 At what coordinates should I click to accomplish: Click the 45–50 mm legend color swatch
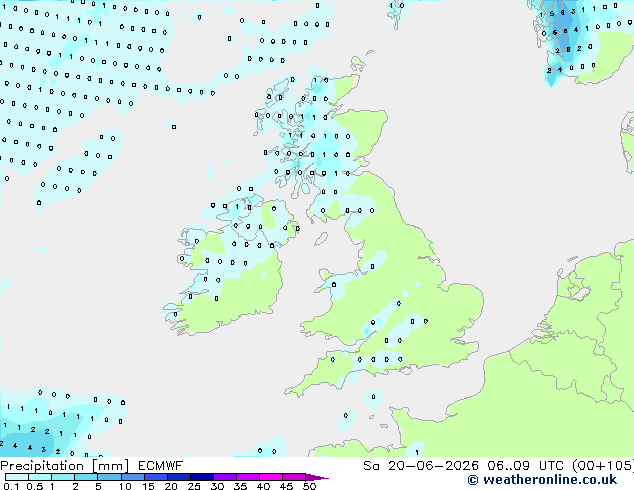coord(294,477)
